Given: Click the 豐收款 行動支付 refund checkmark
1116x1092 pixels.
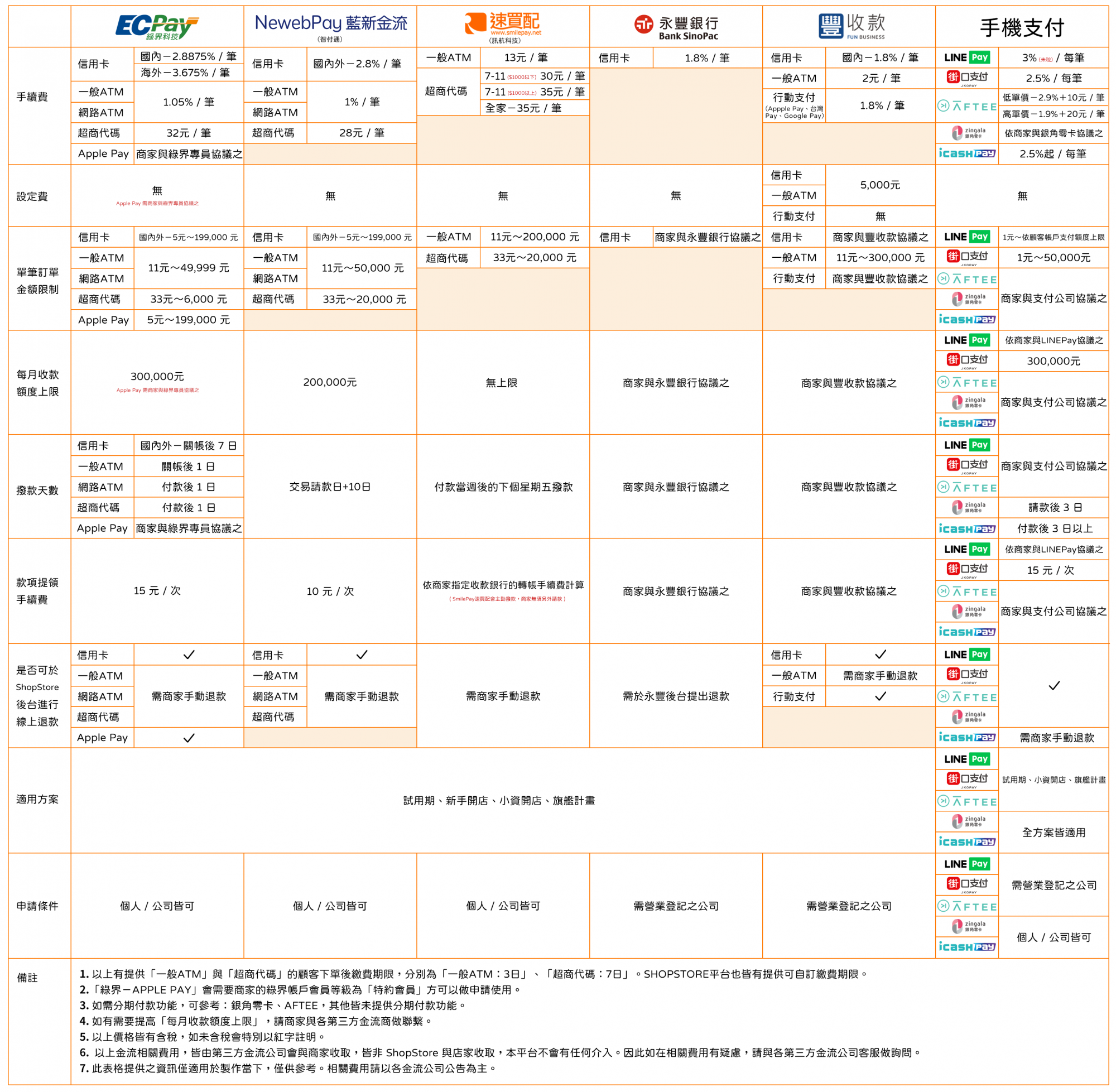Looking at the screenshot, I should click(881, 696).
